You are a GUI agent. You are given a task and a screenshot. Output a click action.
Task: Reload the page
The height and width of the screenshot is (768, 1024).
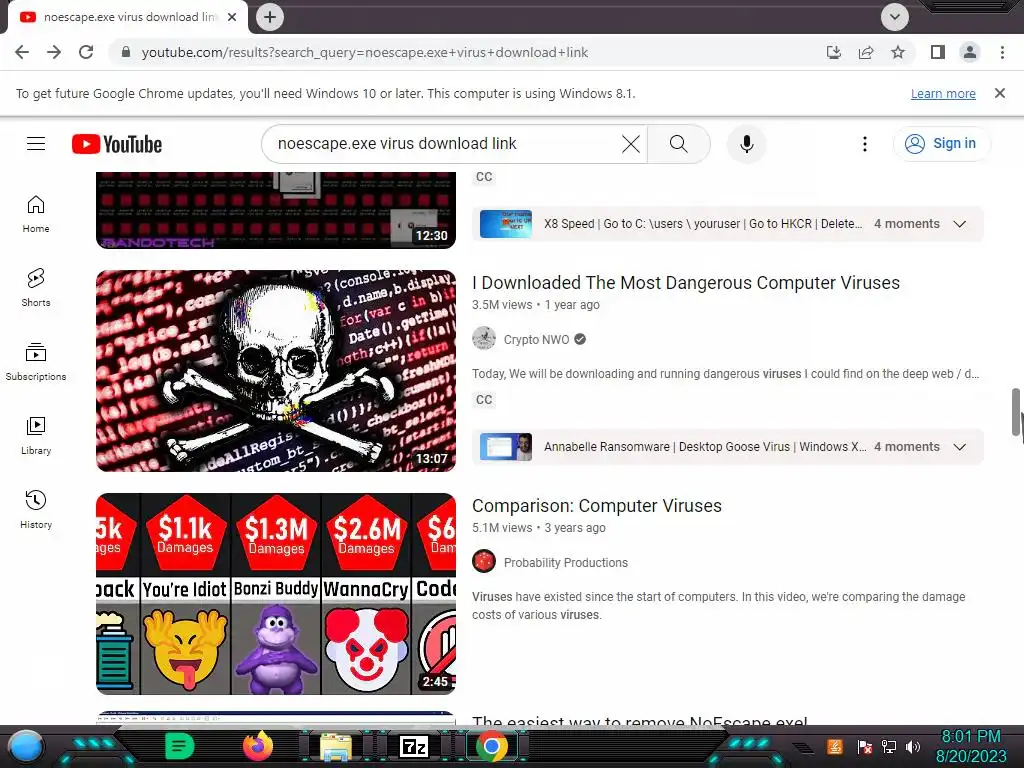point(86,52)
